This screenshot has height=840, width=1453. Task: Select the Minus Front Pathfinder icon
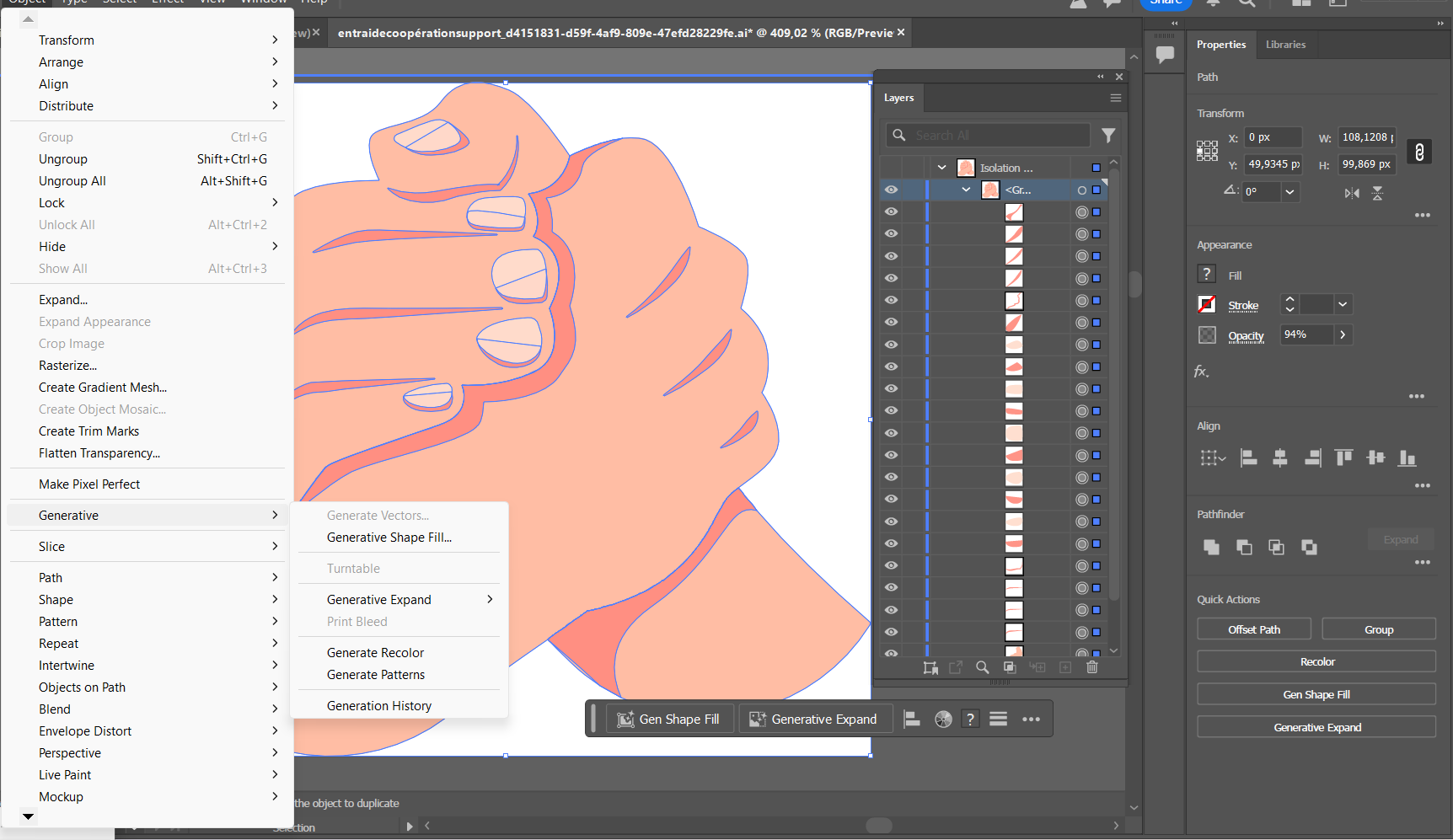(x=1244, y=547)
